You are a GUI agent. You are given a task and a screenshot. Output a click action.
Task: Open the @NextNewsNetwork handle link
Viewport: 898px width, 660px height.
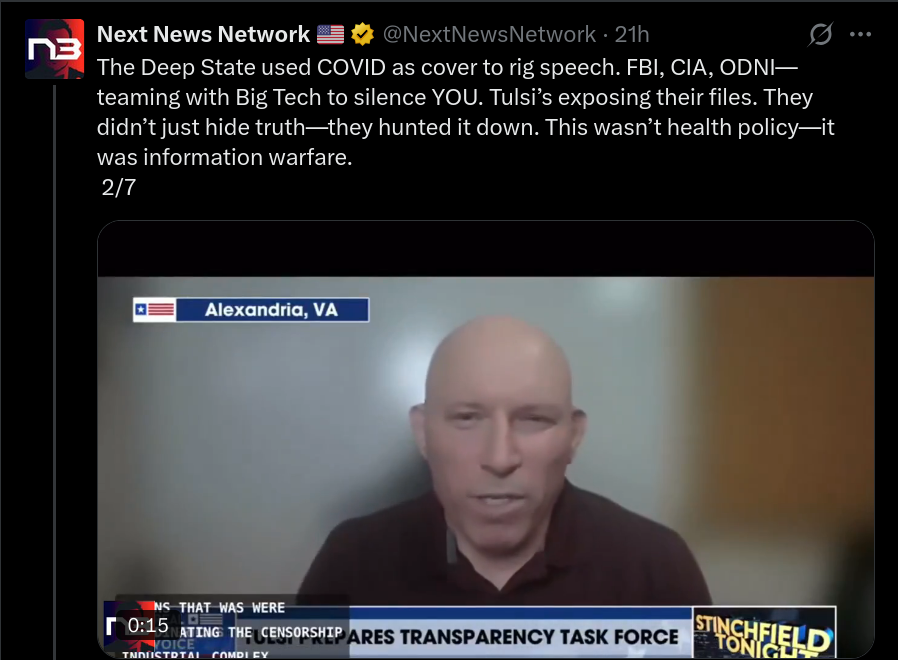(489, 34)
